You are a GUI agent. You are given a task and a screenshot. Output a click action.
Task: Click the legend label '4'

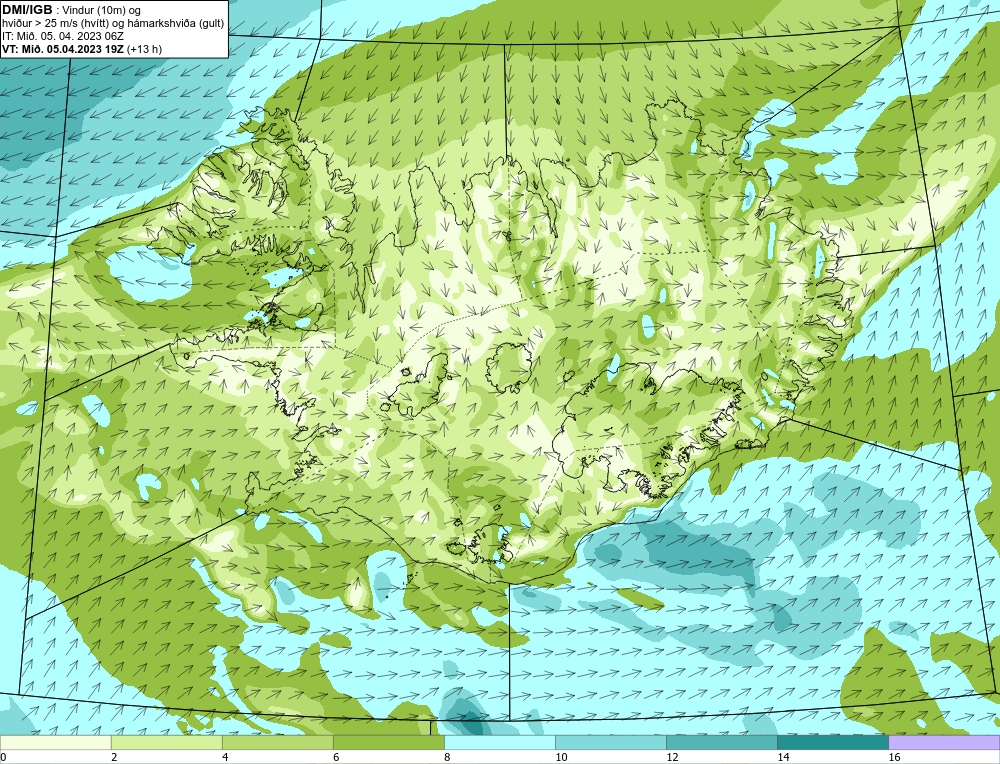coord(225,757)
